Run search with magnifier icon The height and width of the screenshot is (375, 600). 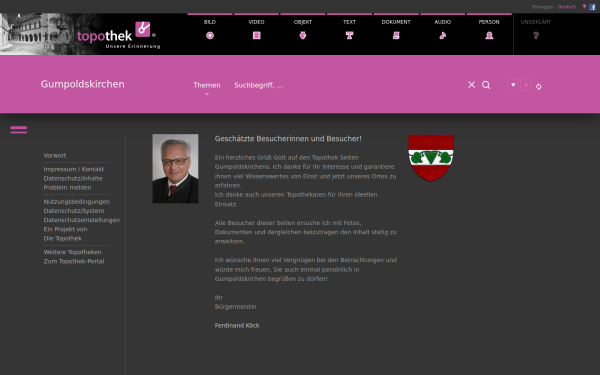point(486,85)
